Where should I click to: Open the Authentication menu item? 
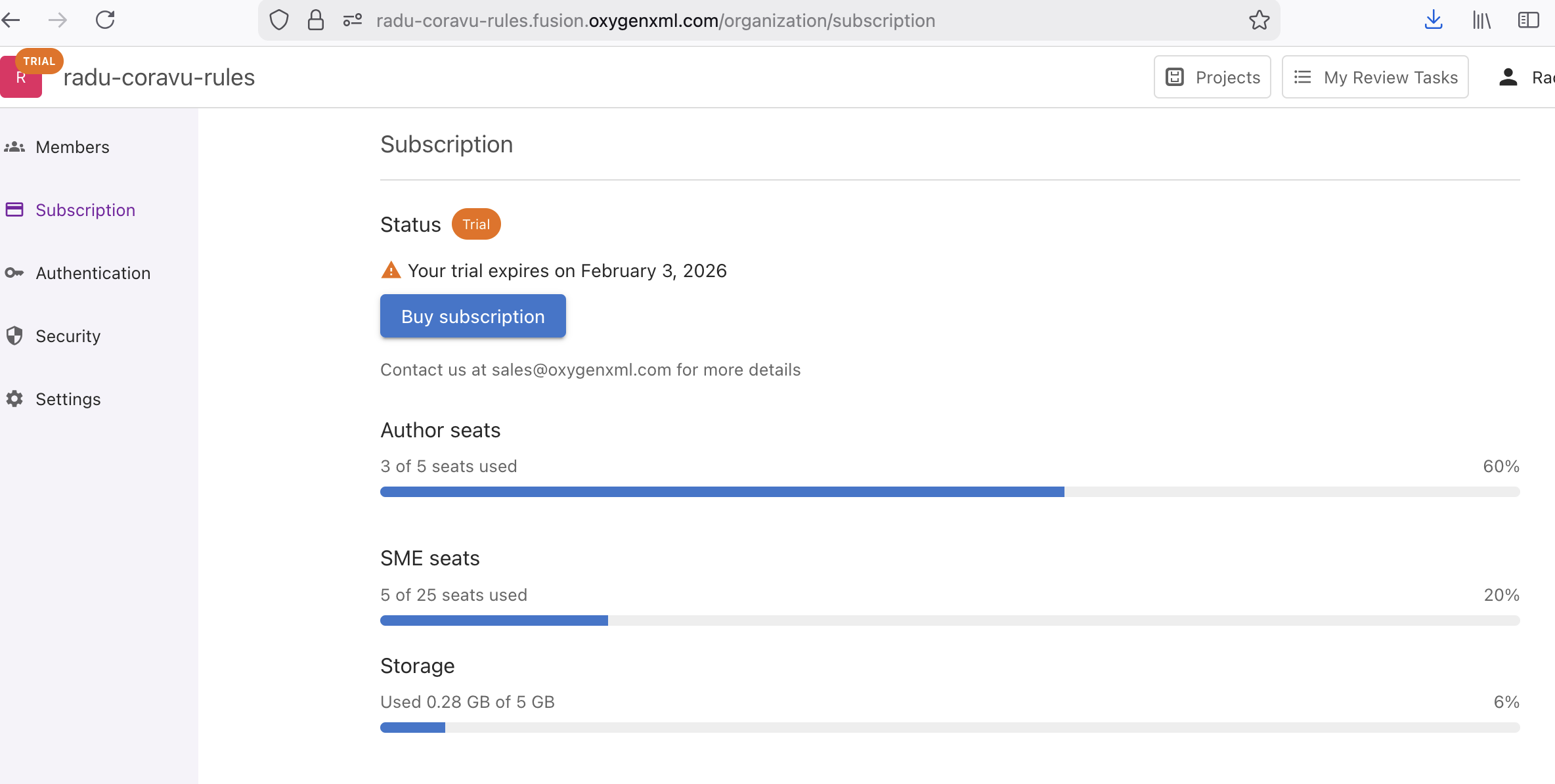[93, 273]
